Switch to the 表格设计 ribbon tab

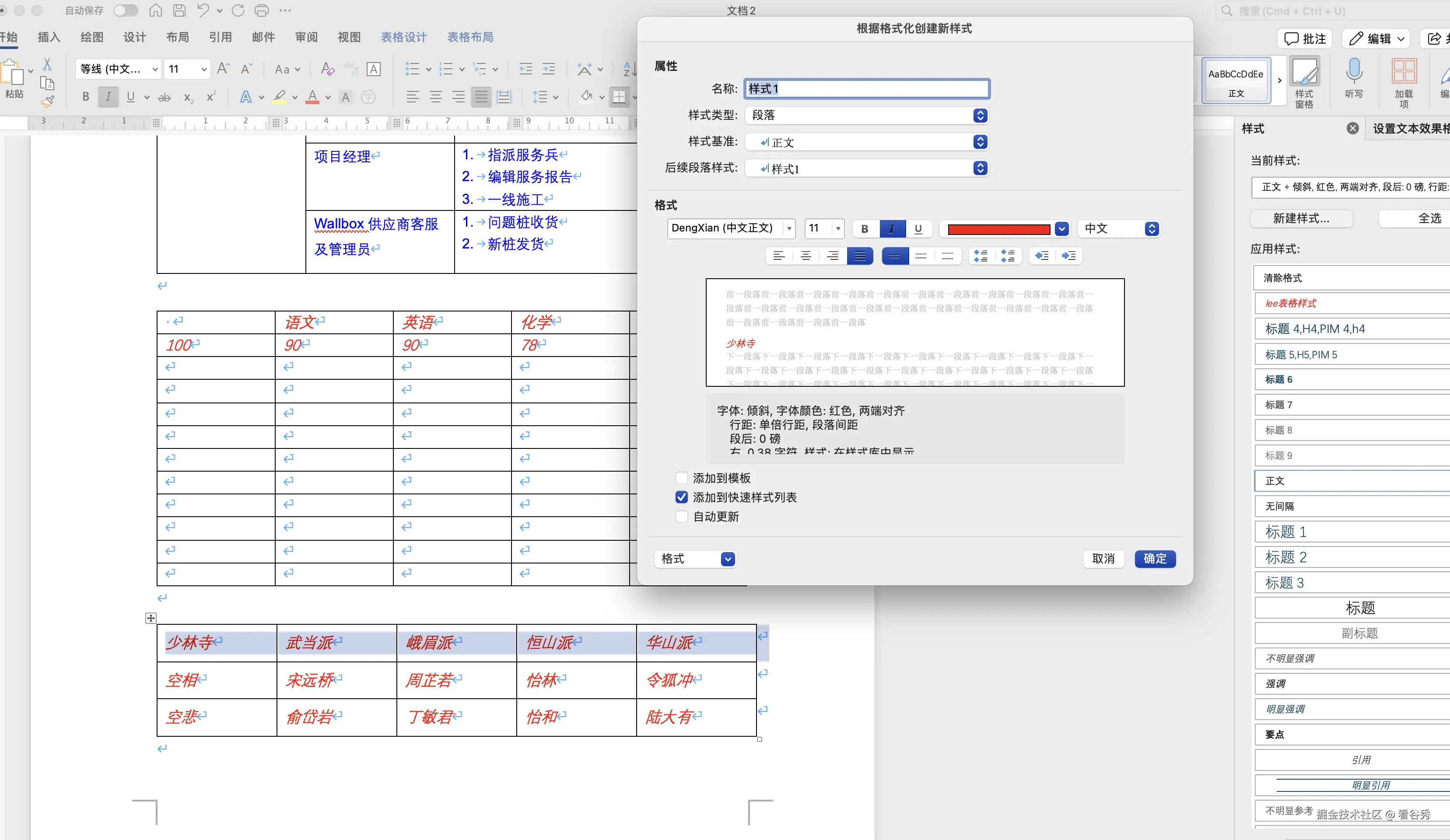[x=403, y=37]
